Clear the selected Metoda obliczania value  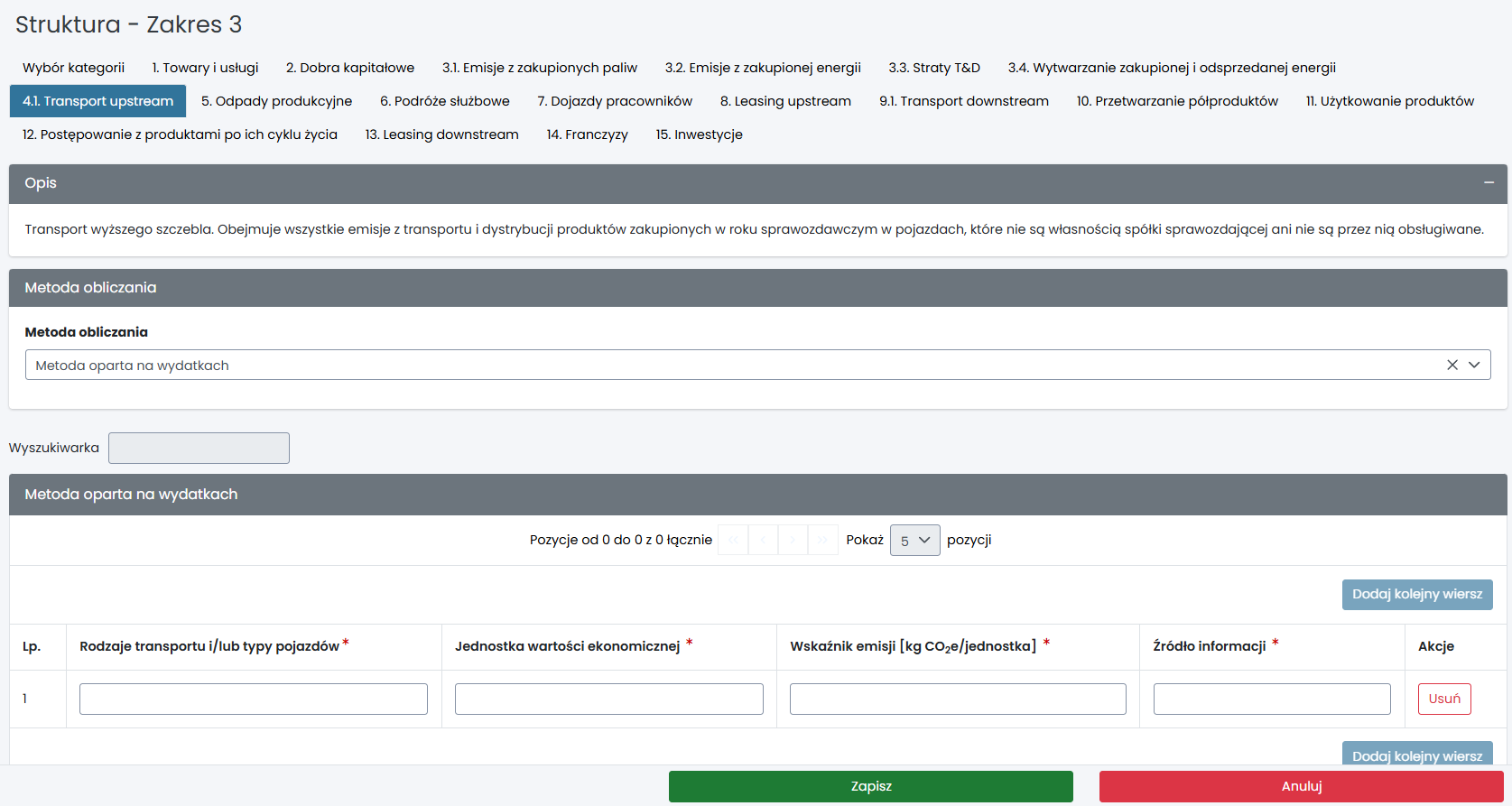(1452, 365)
